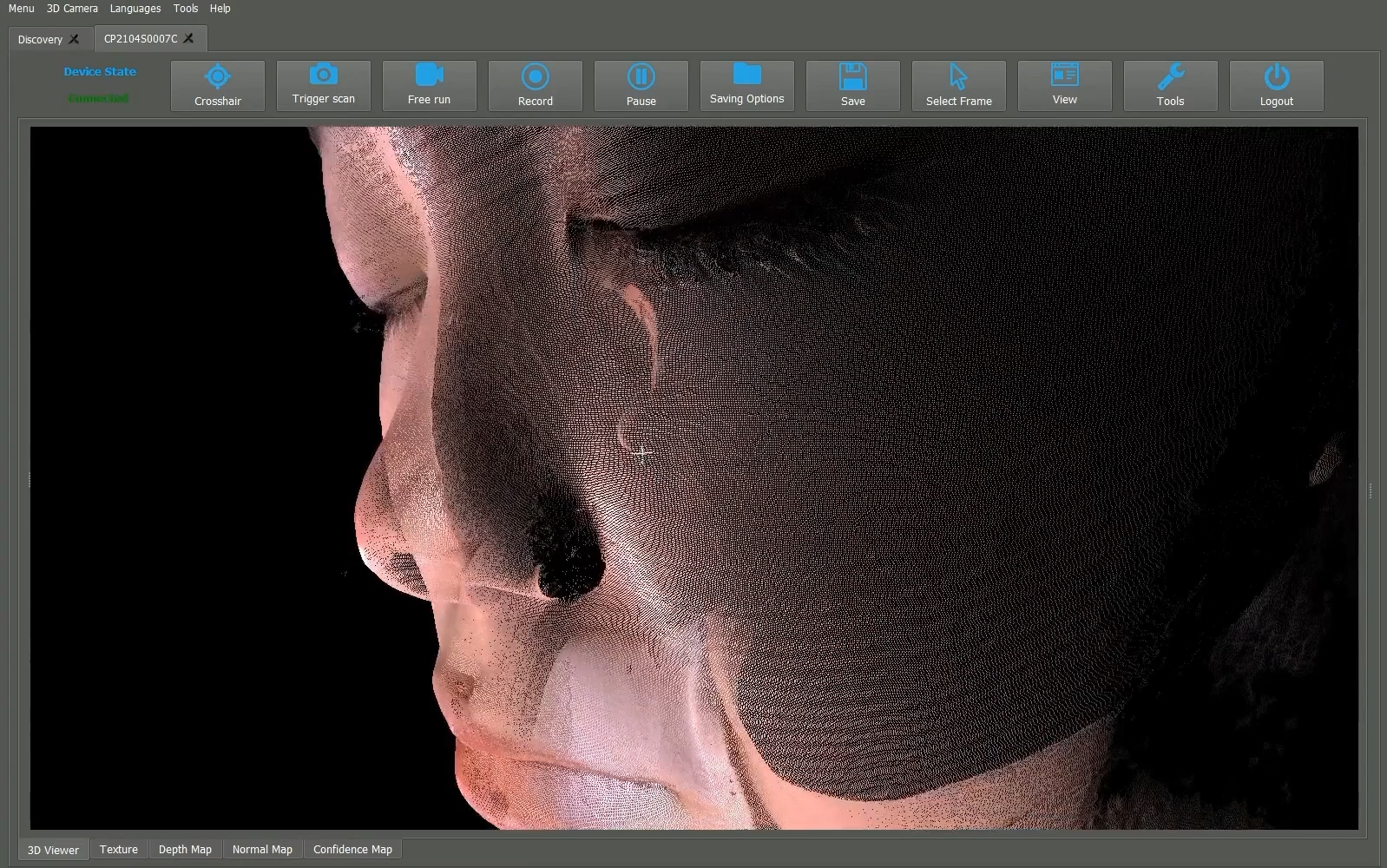Activate Select Frame pointer tool
Image resolution: width=1387 pixels, height=868 pixels.
click(x=958, y=86)
